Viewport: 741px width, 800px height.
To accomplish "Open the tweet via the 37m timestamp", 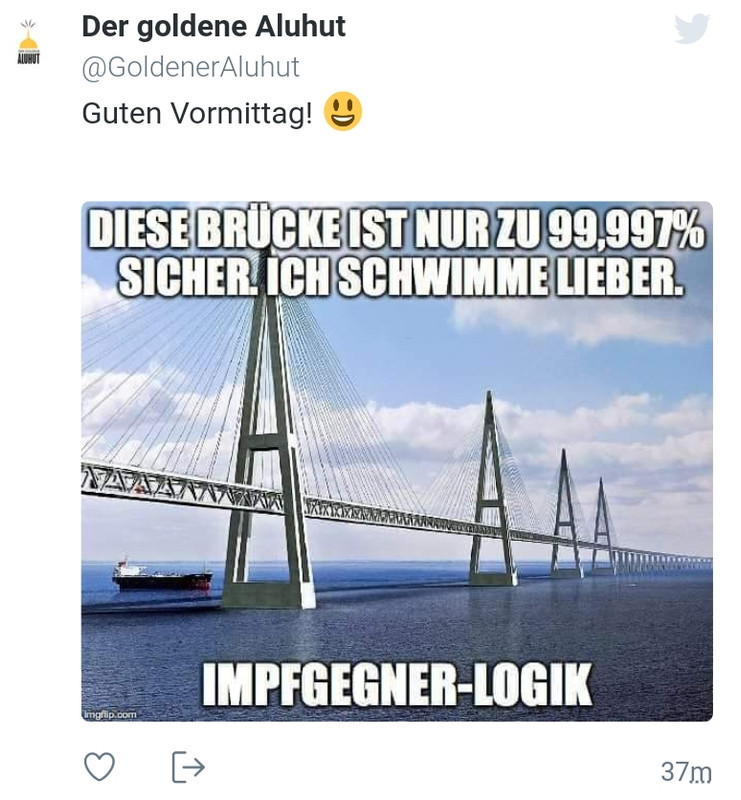I will 686,771.
